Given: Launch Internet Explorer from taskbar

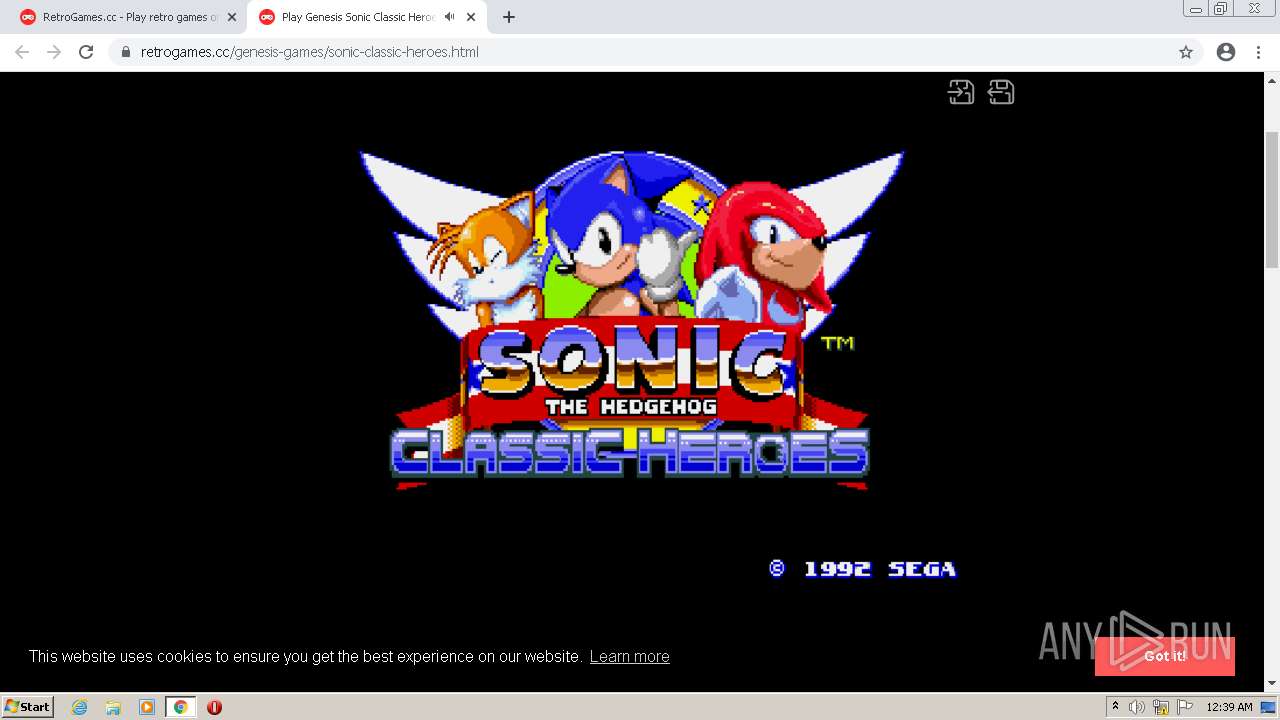Looking at the screenshot, I should 80,707.
